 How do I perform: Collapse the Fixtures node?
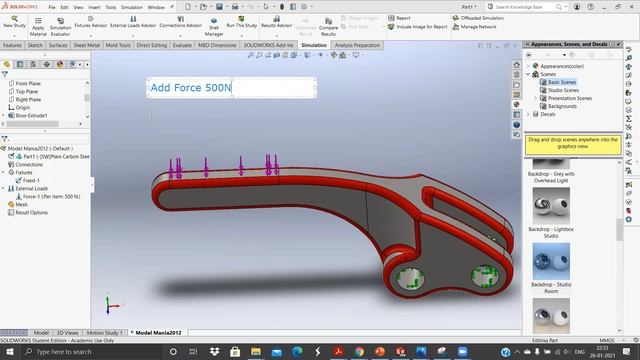pos(4,172)
